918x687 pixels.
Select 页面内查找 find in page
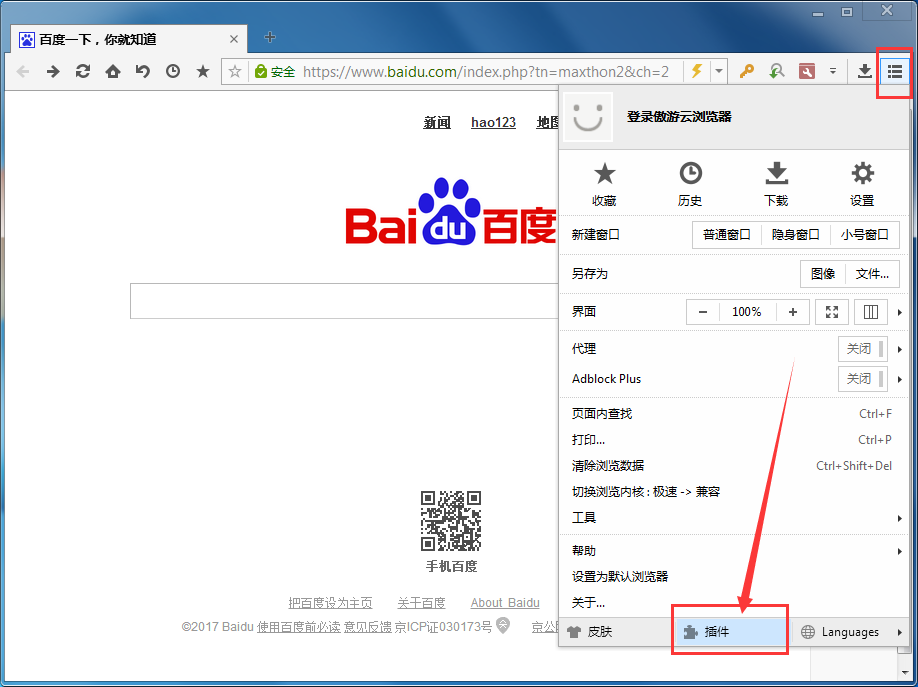732,413
